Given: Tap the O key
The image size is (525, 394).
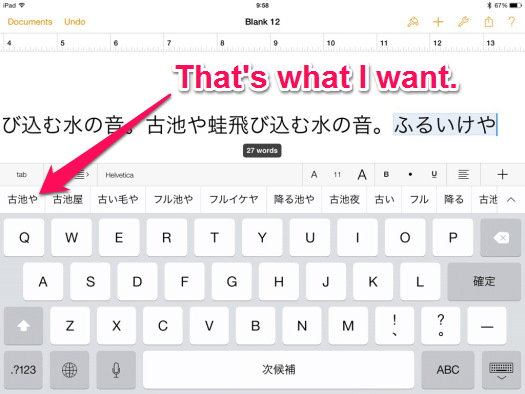Looking at the screenshot, I should coord(405,238).
